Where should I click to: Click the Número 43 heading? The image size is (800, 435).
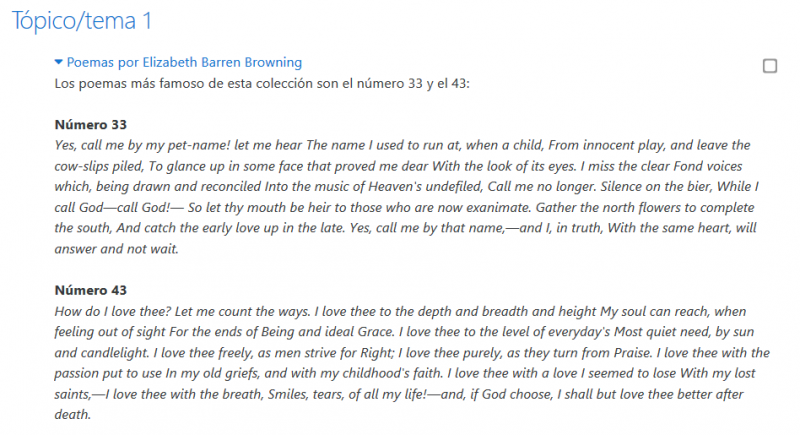(x=91, y=290)
